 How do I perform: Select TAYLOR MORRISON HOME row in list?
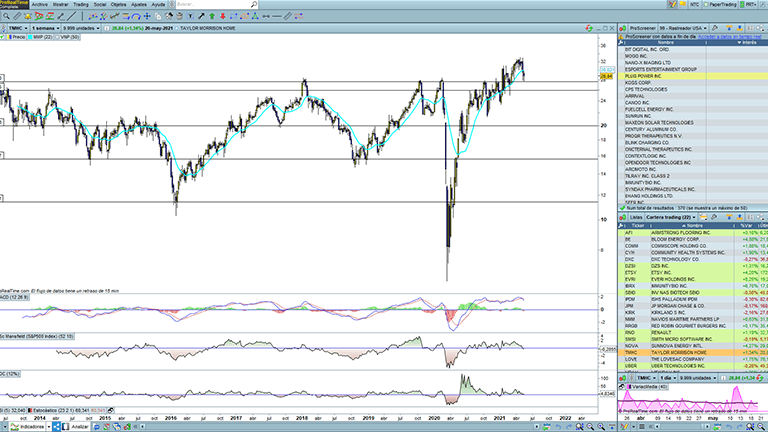(x=693, y=353)
